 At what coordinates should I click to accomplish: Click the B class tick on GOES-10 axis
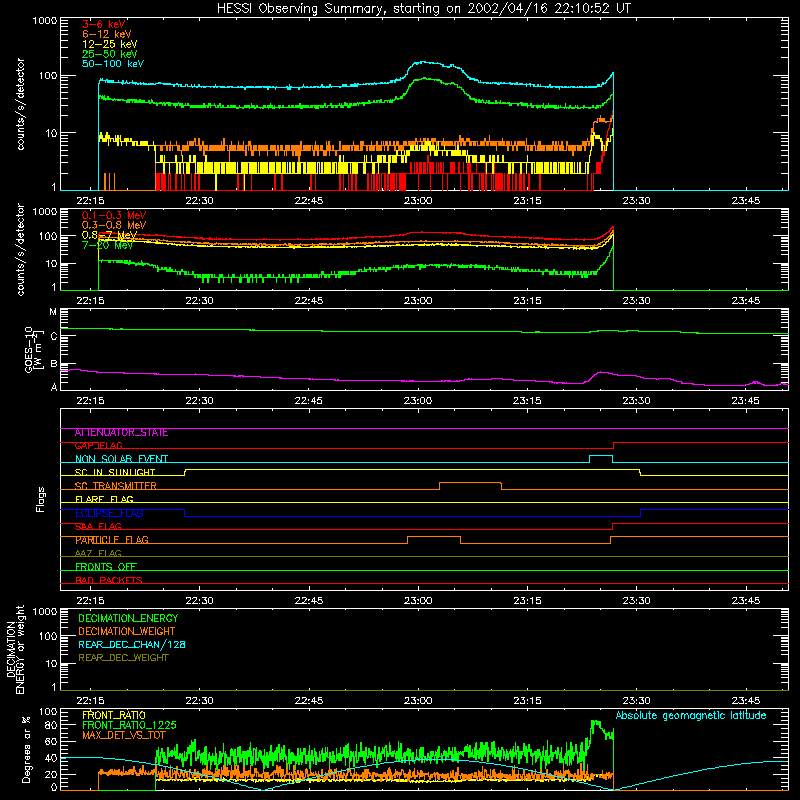54,364
